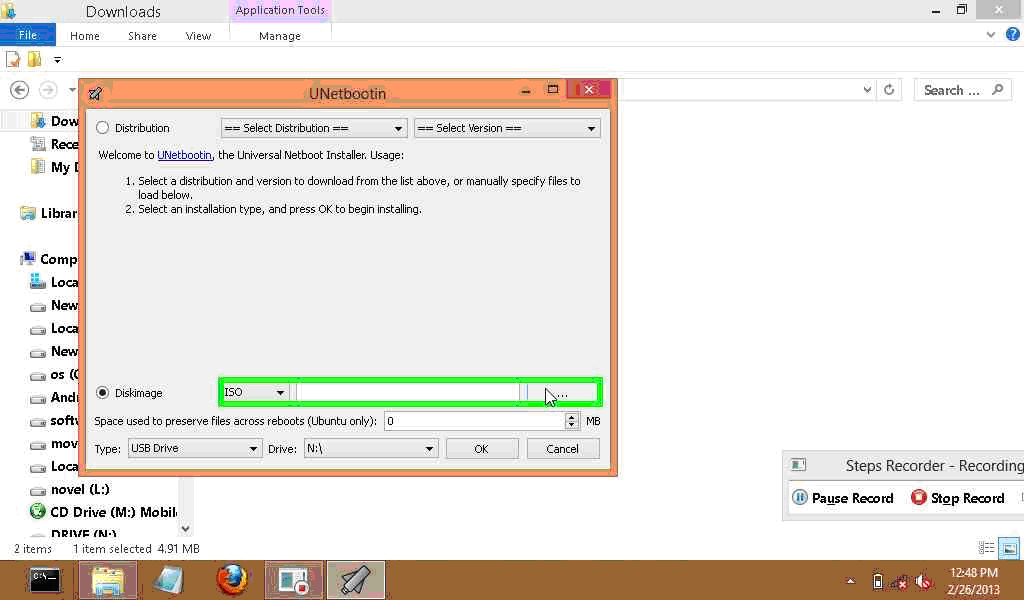Select Downloads in the navigation pane
This screenshot has height=600, width=1024.
pyautogui.click(x=55, y=121)
